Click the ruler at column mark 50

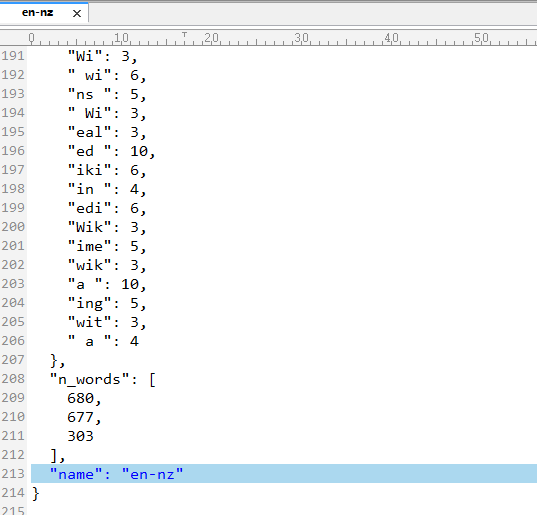[482, 38]
